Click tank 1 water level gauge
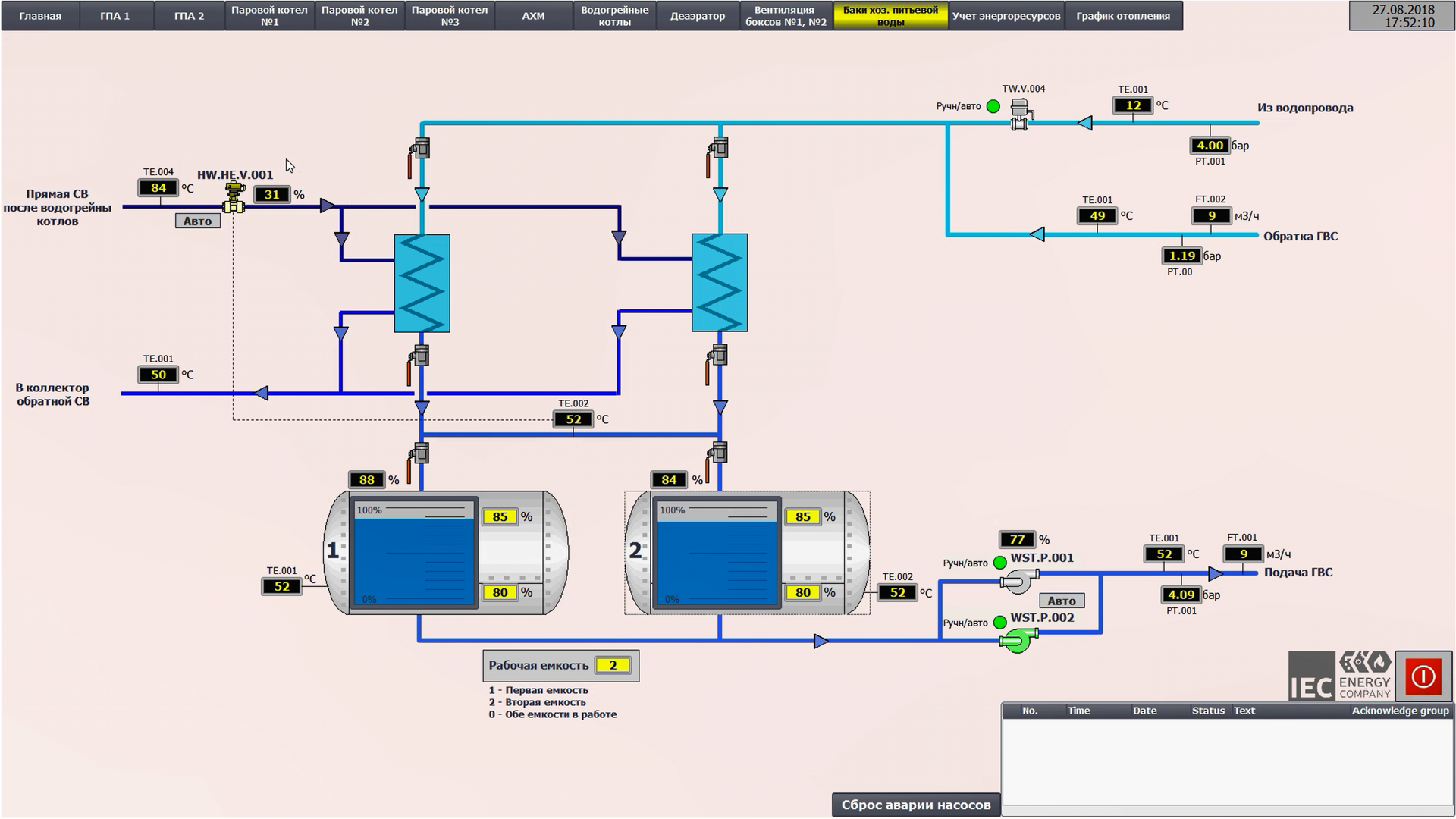 click(x=413, y=554)
